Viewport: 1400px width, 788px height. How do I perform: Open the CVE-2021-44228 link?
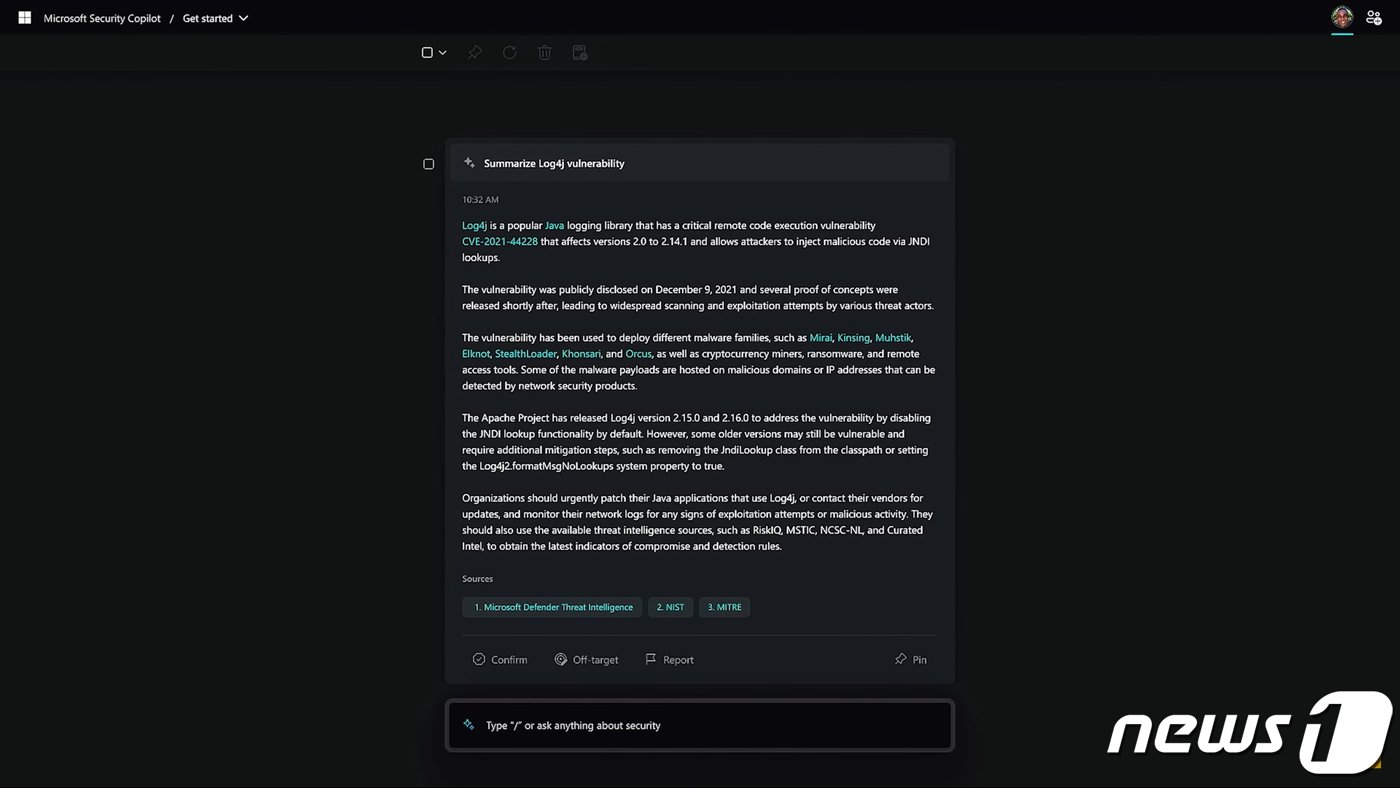500,242
